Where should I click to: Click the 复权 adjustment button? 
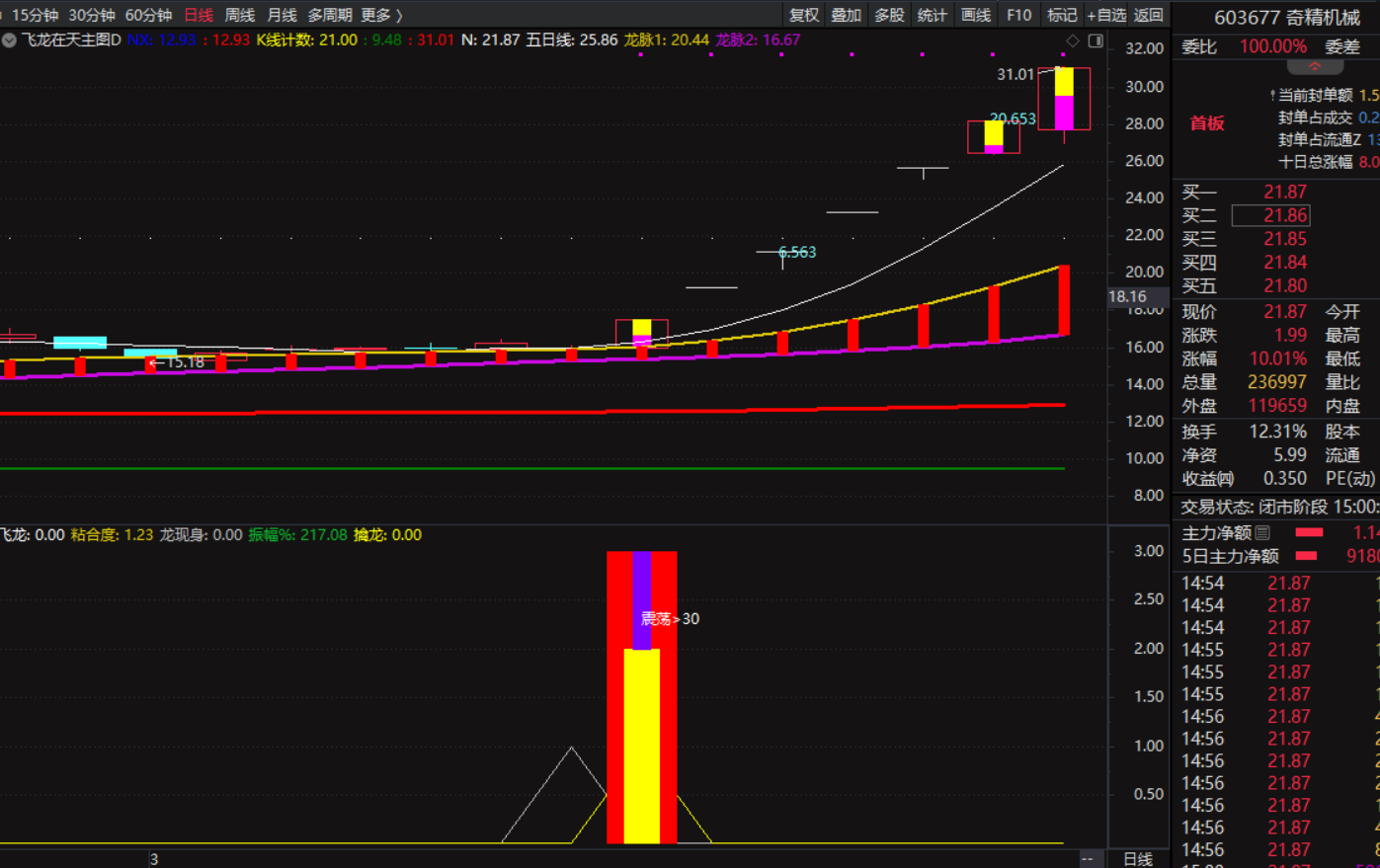coord(804,15)
